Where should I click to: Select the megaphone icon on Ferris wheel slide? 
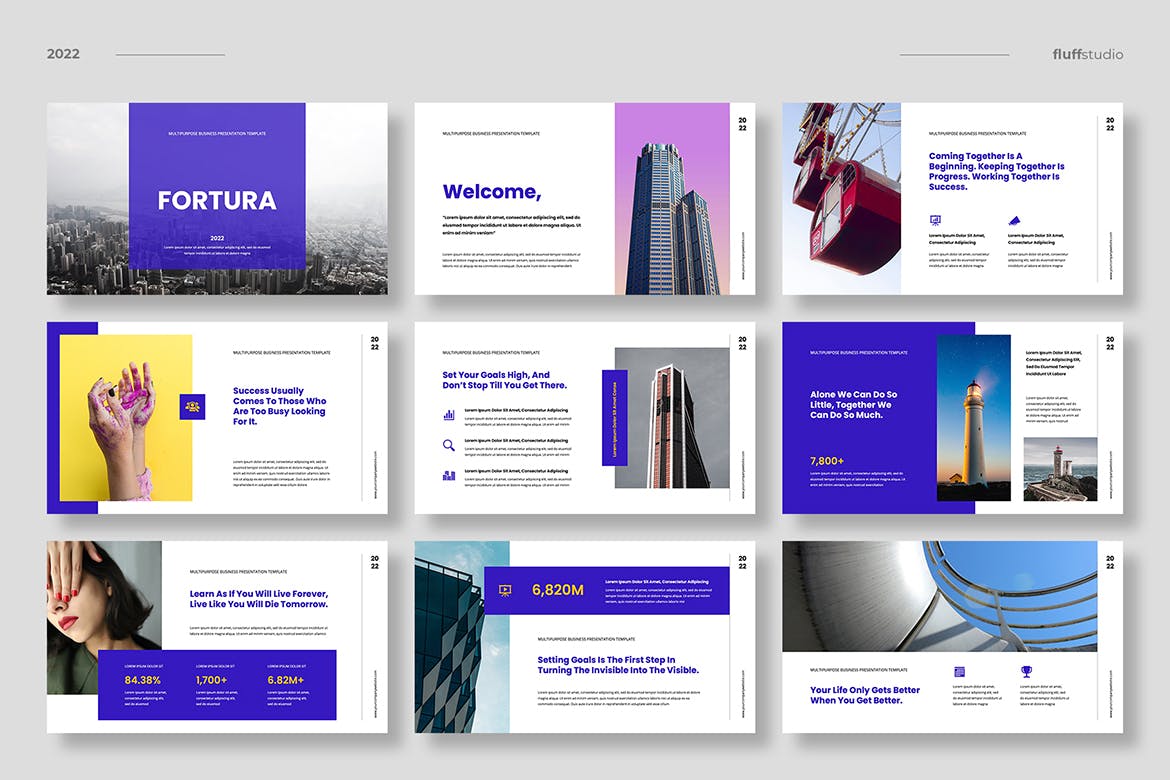pyautogui.click(x=1015, y=220)
